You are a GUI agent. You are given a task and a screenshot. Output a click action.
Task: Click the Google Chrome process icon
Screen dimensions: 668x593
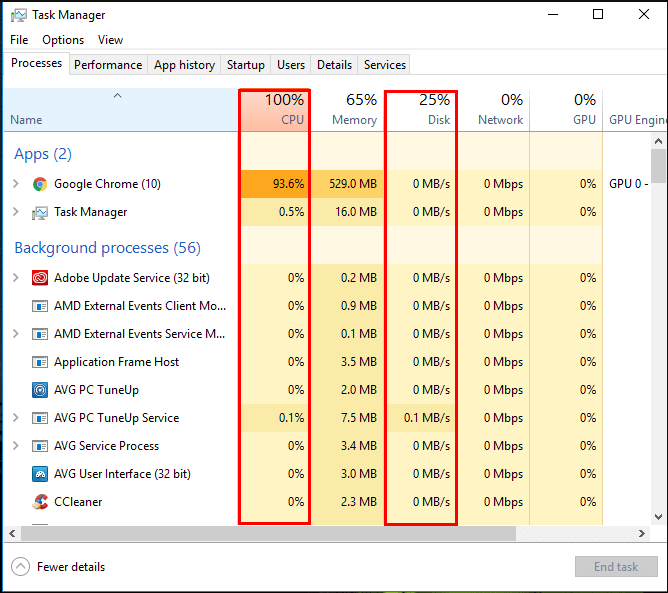40,184
